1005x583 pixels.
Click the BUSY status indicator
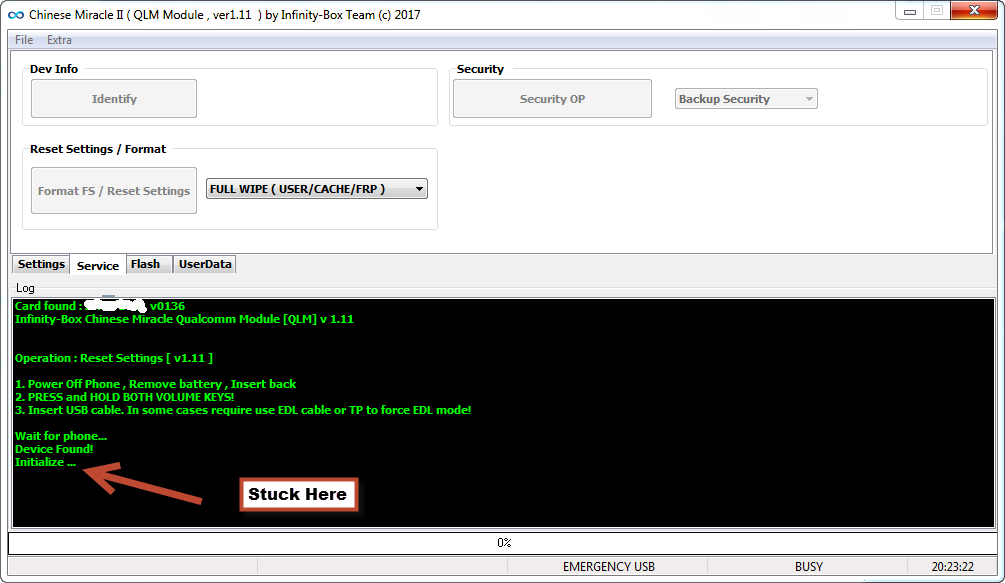(809, 566)
